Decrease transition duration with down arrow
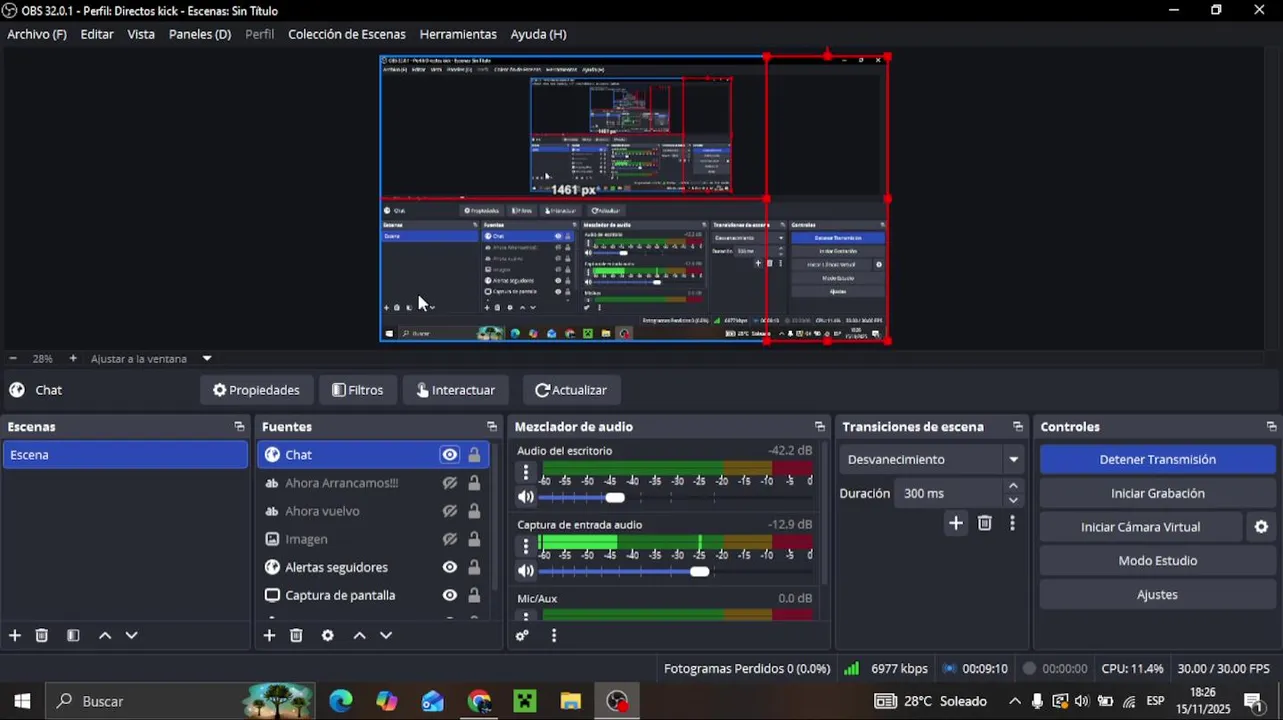Screen dimensions: 1283x720 1013,500
